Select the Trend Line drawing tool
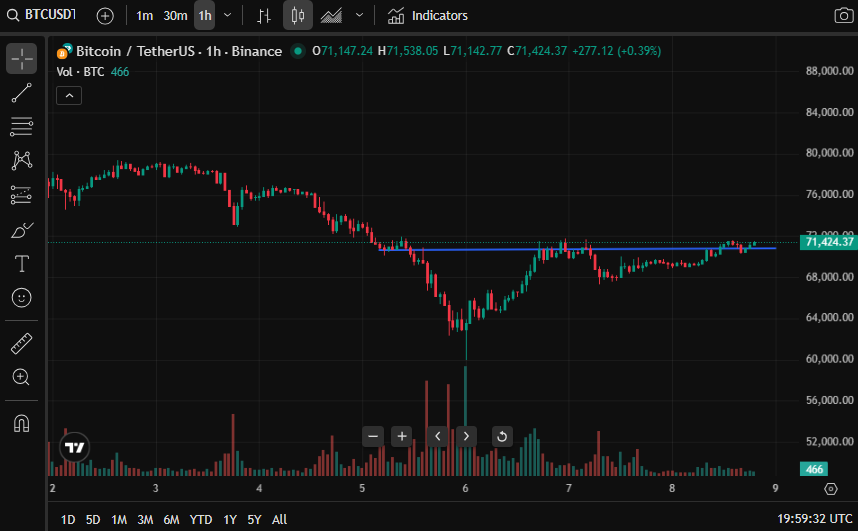Viewport: 858px width, 531px height. (21, 93)
